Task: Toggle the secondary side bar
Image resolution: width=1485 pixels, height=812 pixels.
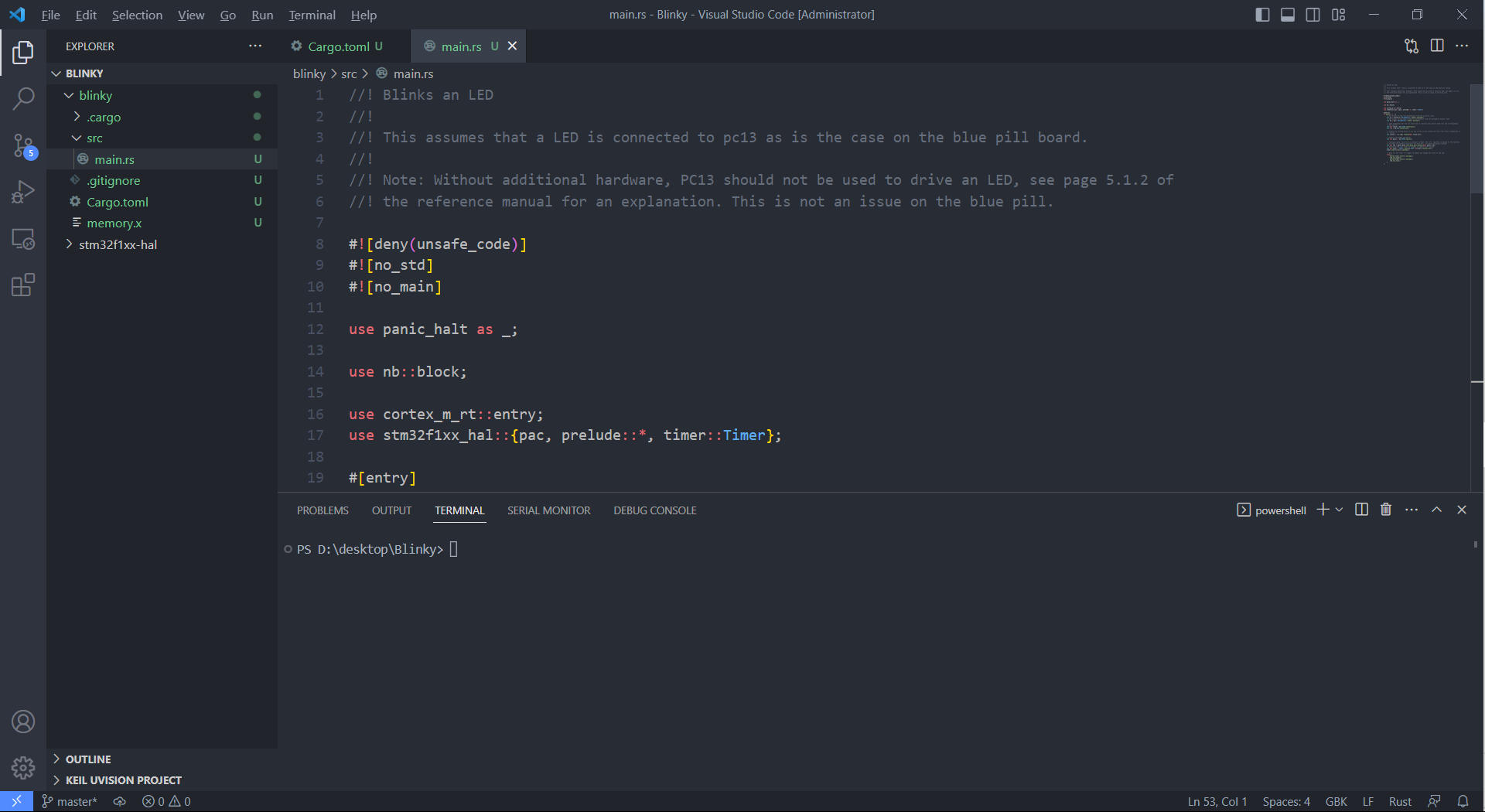Action: point(1313,14)
